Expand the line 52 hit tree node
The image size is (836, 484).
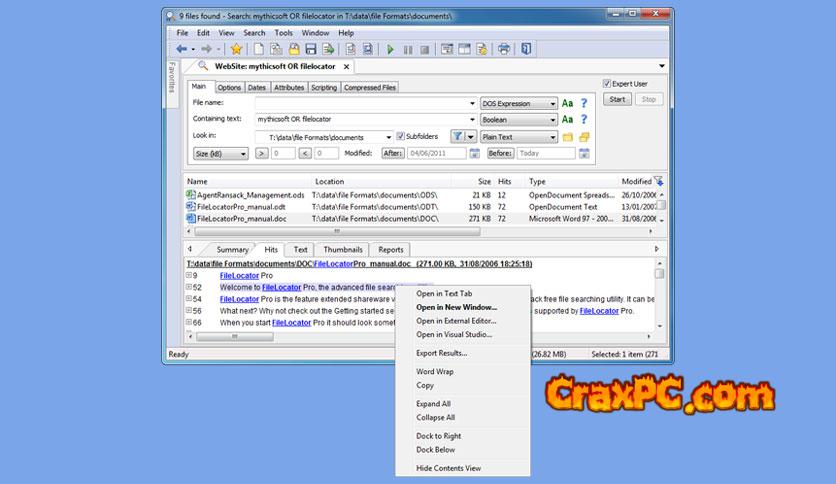click(x=189, y=287)
